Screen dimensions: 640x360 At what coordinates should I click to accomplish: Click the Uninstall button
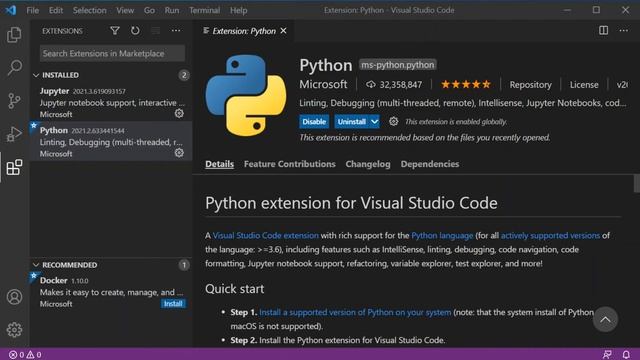point(352,122)
